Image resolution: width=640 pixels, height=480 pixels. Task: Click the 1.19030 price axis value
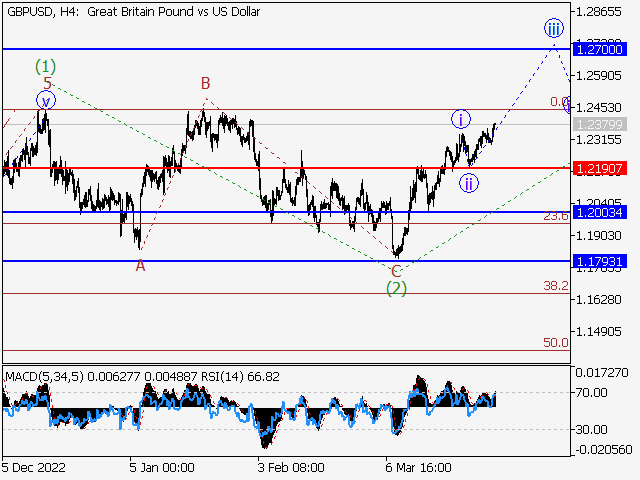point(598,236)
